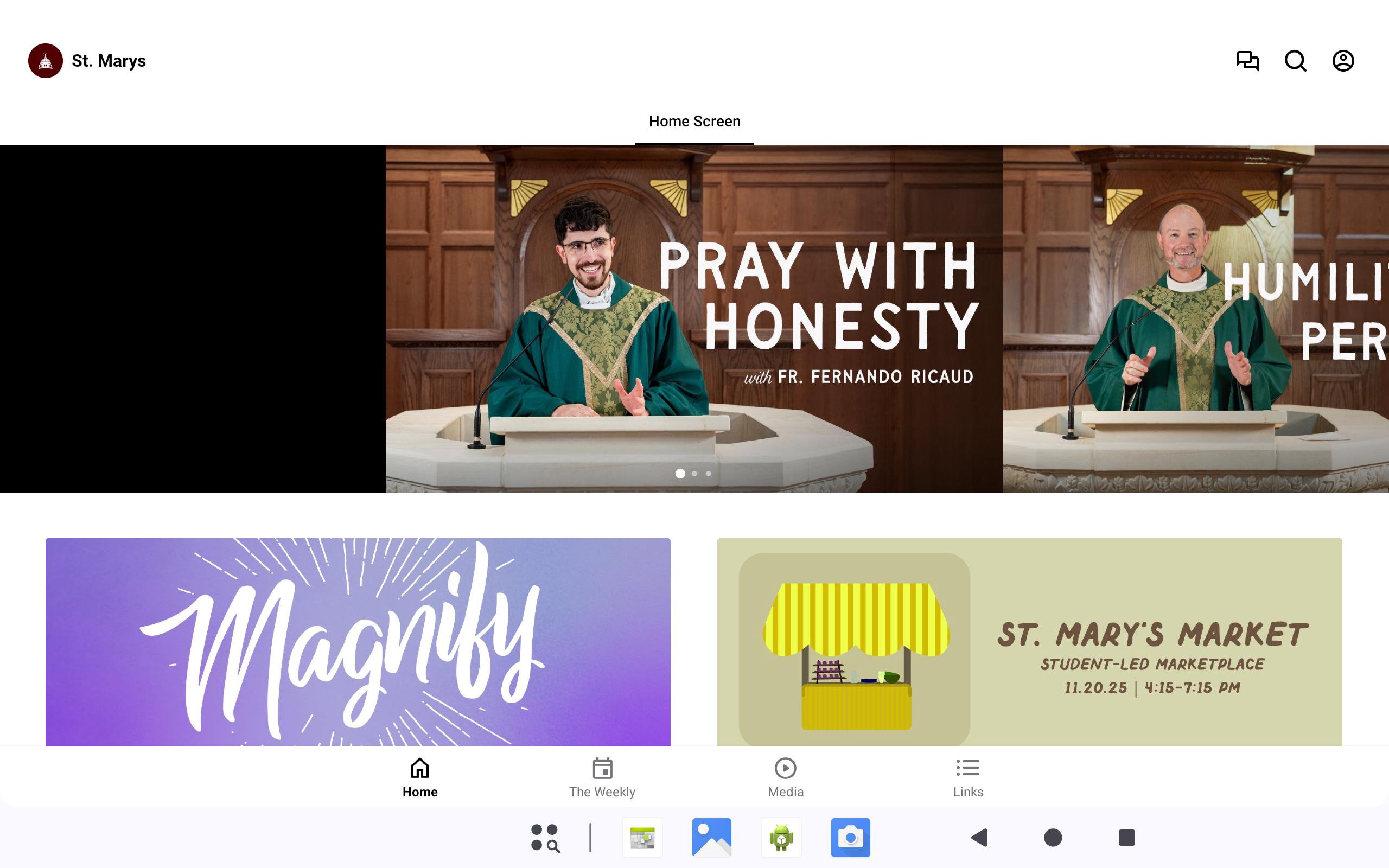Open the Magnify card
The width and height of the screenshot is (1389, 868).
click(x=358, y=642)
